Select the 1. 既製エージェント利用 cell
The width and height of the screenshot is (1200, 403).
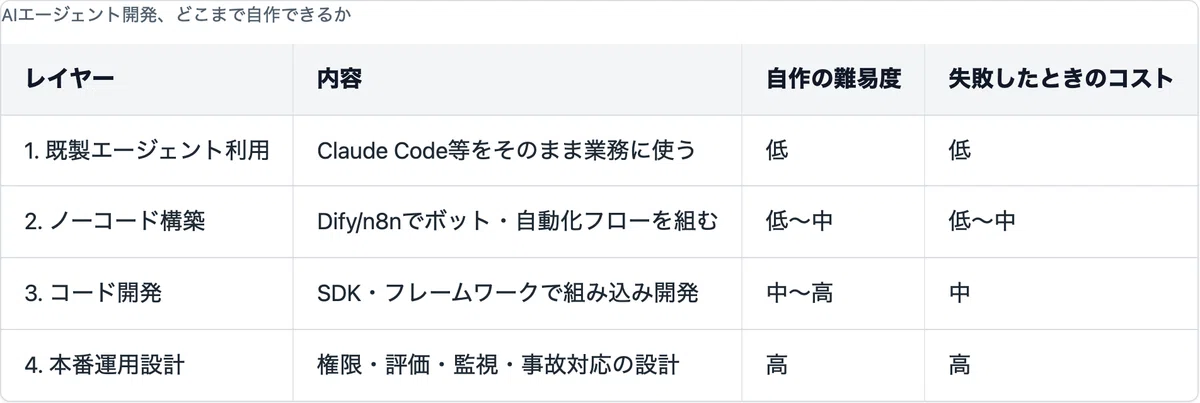point(147,151)
